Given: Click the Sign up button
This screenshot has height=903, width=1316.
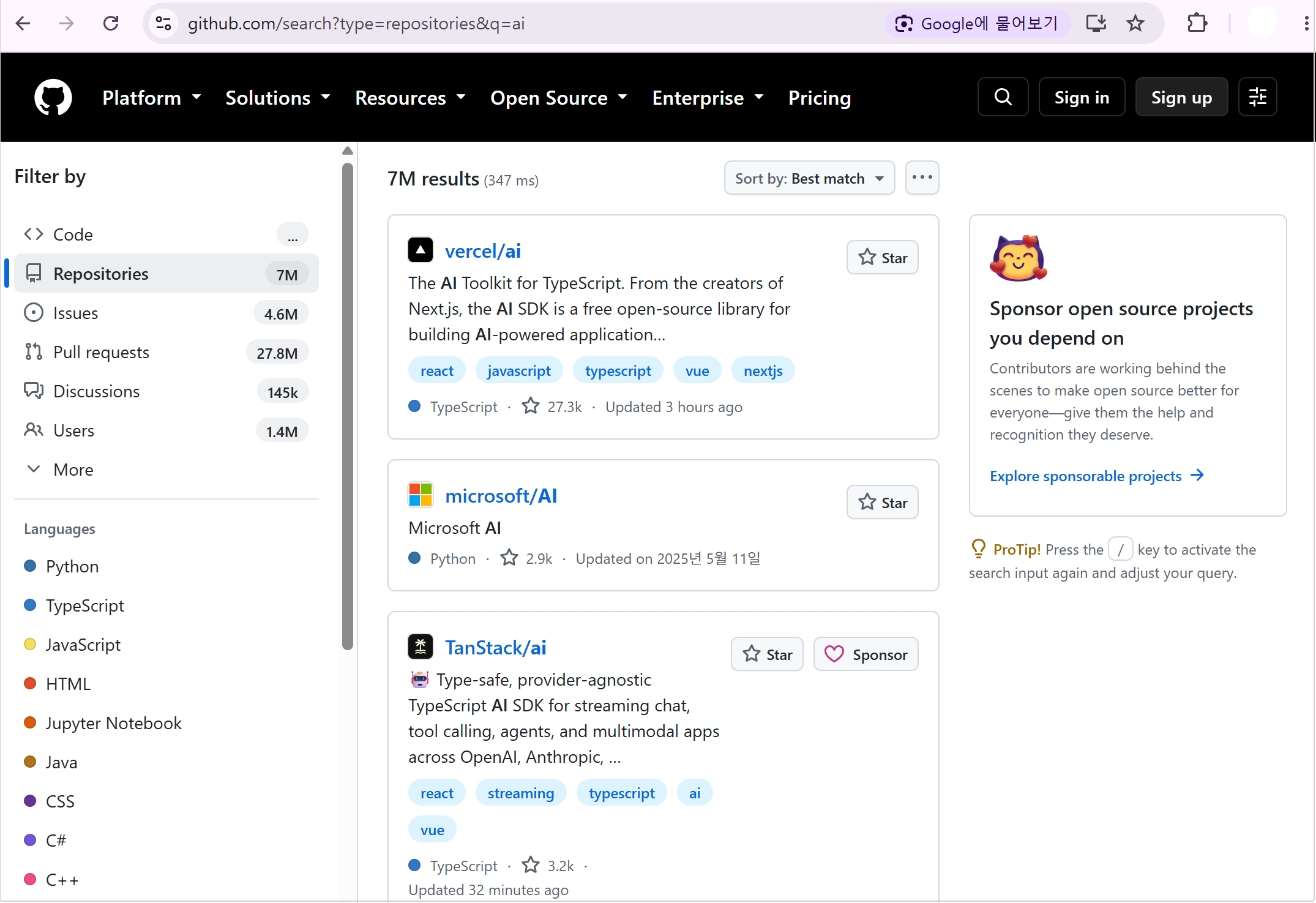Looking at the screenshot, I should 1181,97.
